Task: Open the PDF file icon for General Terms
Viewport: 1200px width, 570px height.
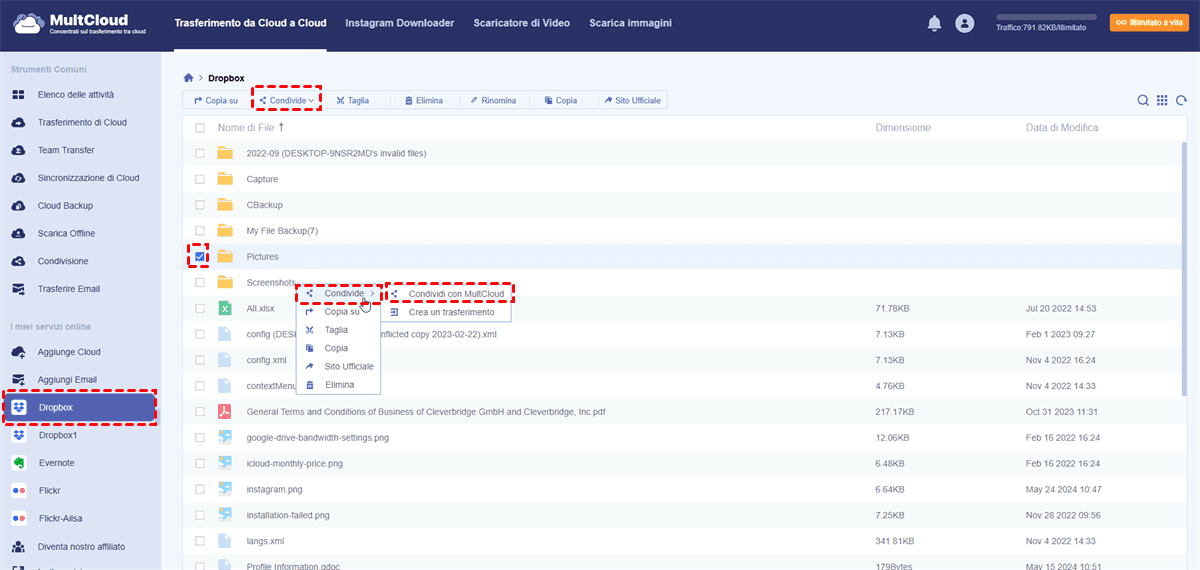Action: pos(225,411)
